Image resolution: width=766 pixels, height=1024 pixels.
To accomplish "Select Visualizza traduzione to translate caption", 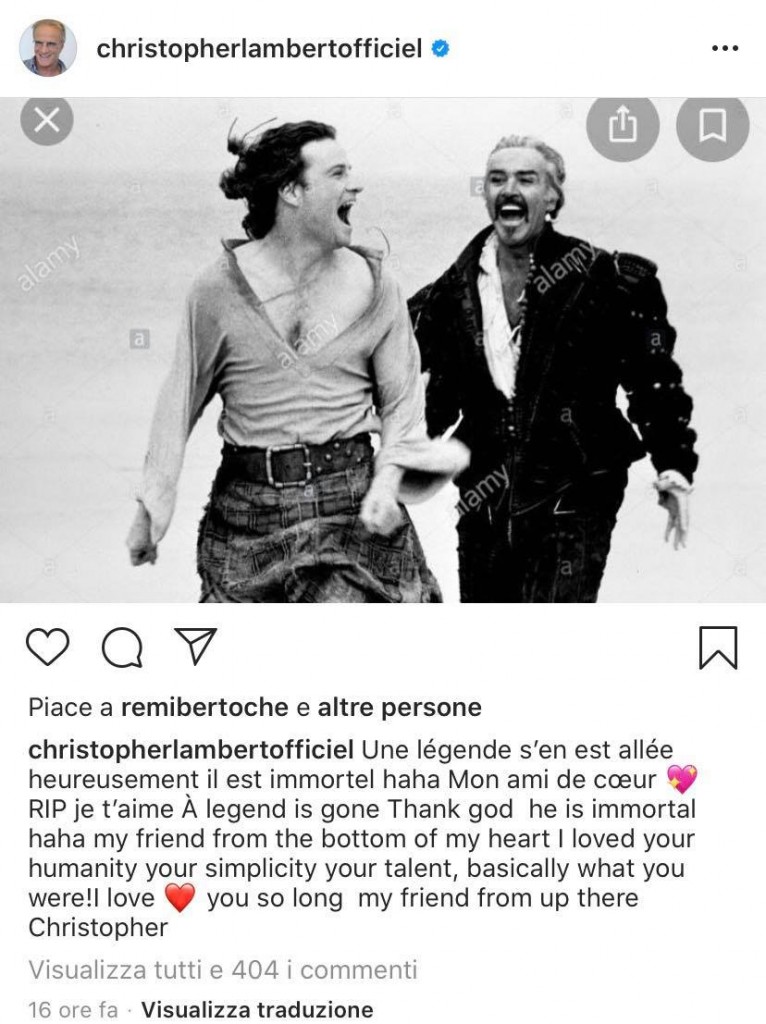I will click(x=257, y=1010).
